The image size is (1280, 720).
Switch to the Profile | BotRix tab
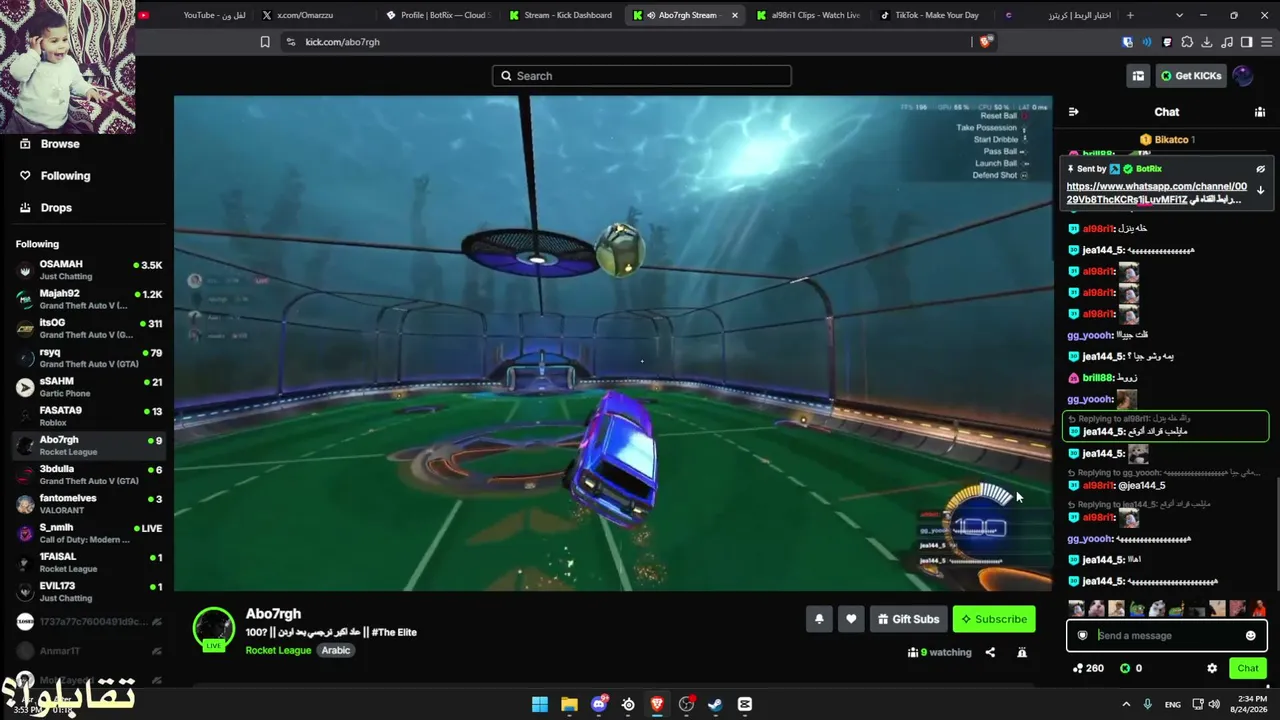[439, 15]
